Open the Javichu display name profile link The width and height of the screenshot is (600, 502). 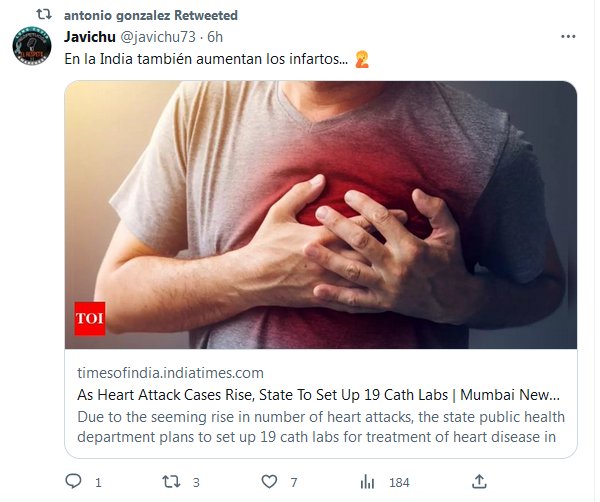pyautogui.click(x=89, y=37)
